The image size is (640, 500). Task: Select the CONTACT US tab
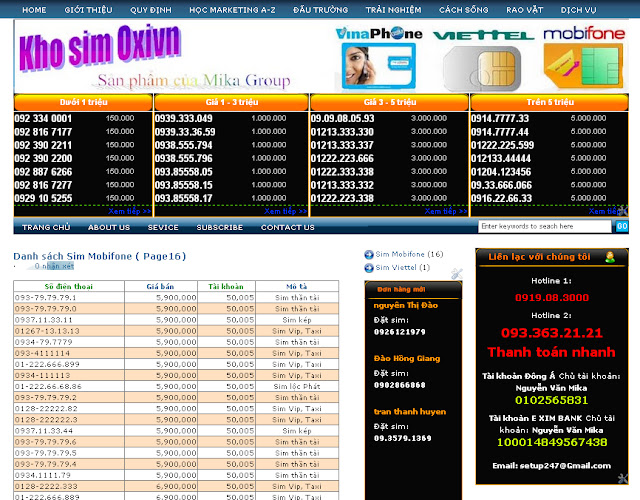pos(288,227)
